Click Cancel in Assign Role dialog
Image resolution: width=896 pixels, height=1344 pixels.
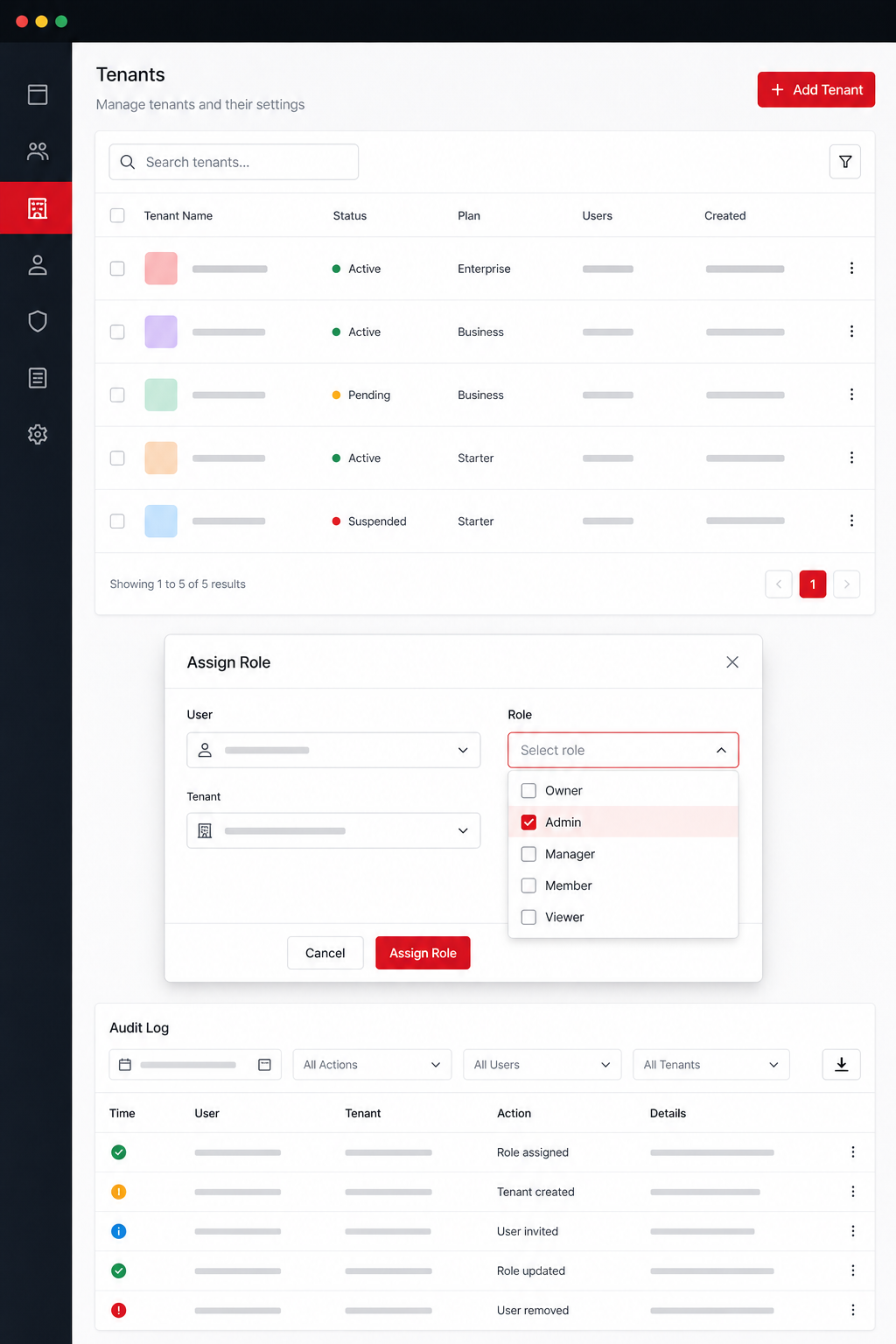[325, 953]
